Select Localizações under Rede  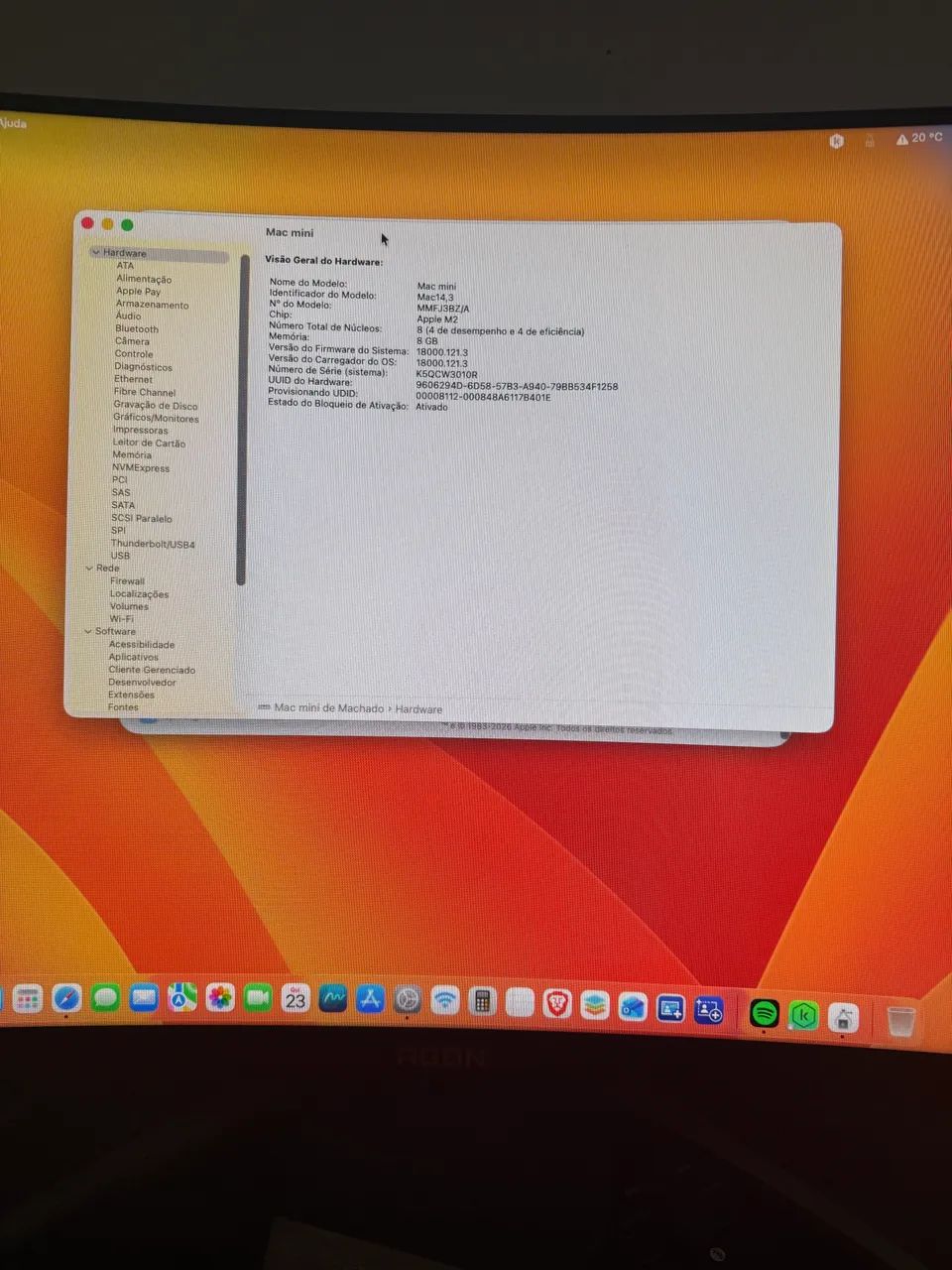pos(139,594)
